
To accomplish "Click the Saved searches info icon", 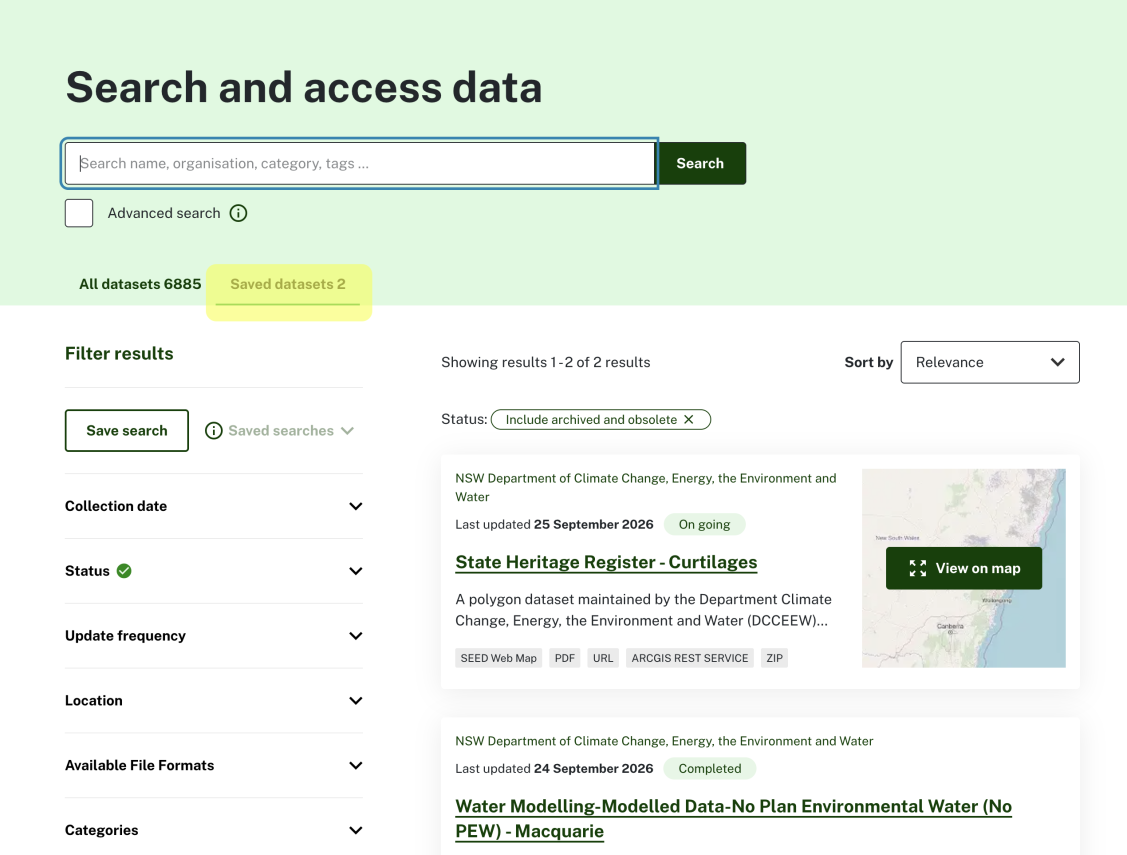I will 213,430.
